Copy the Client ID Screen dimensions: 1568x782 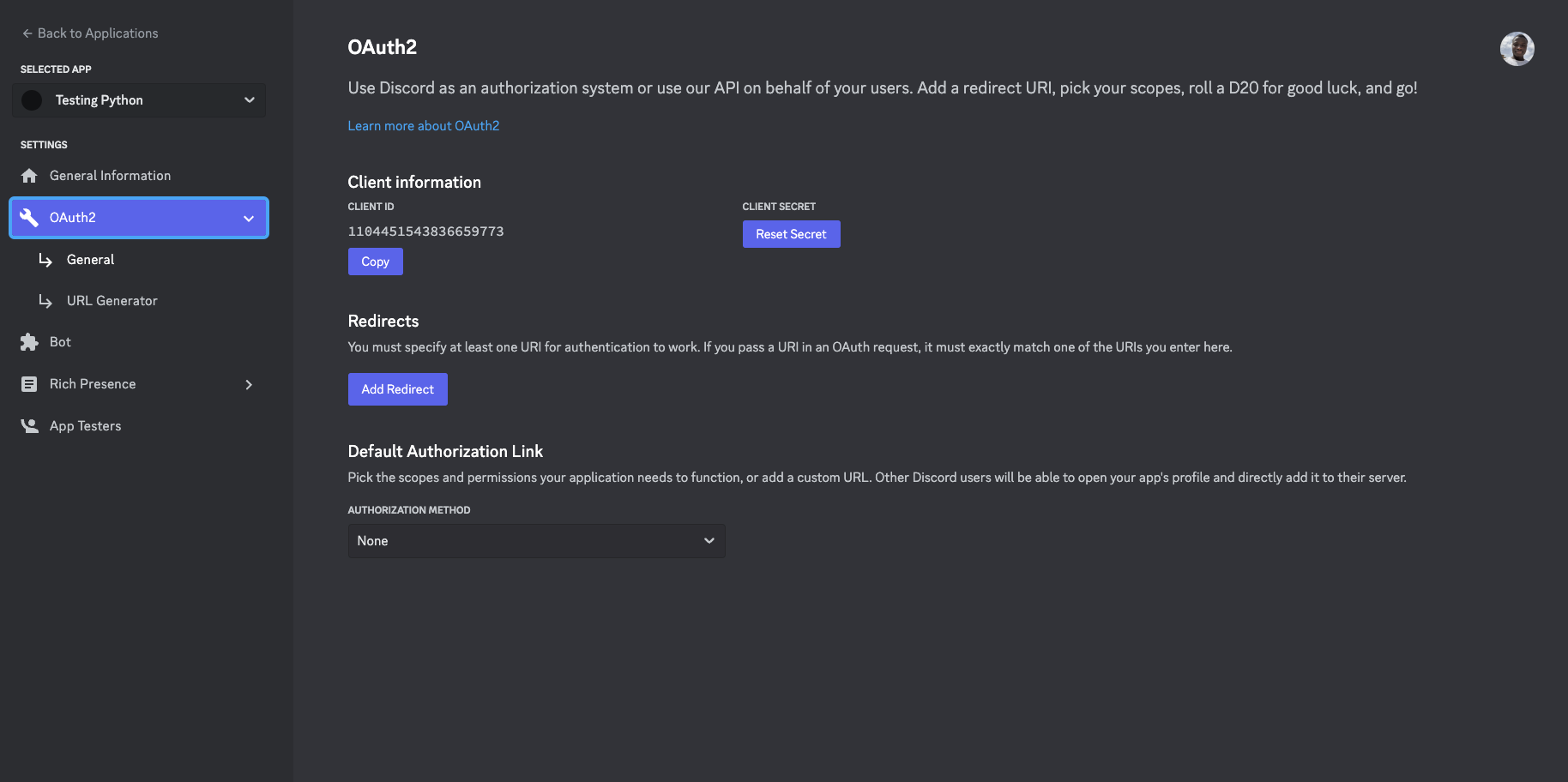(x=375, y=261)
